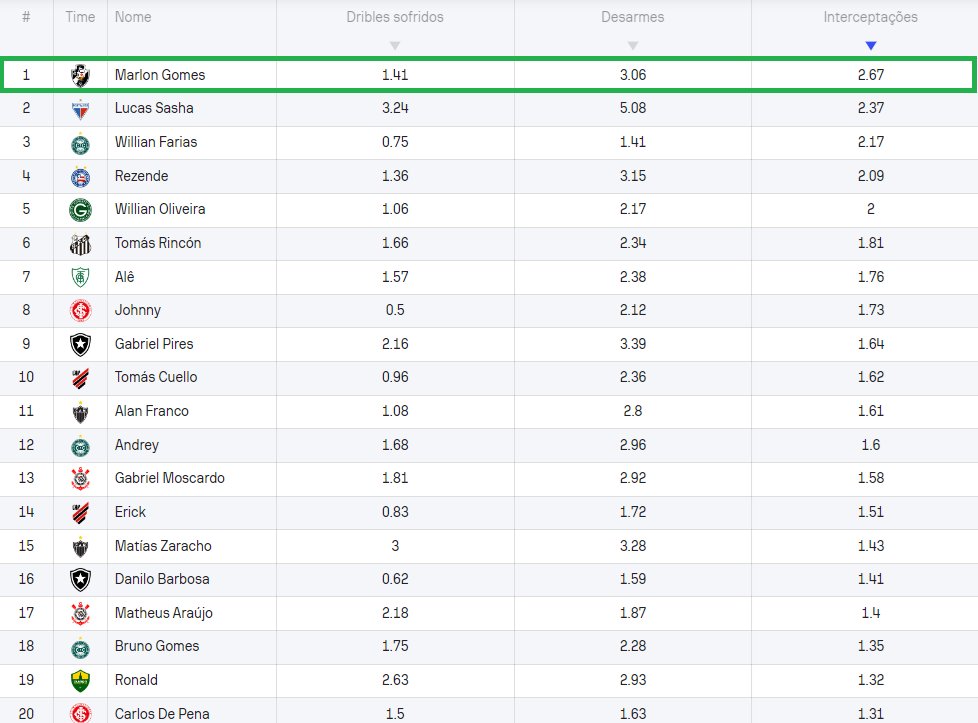This screenshot has height=723, width=978.
Task: Sort by Dribles sofridos using its arrow
Action: 395,46
